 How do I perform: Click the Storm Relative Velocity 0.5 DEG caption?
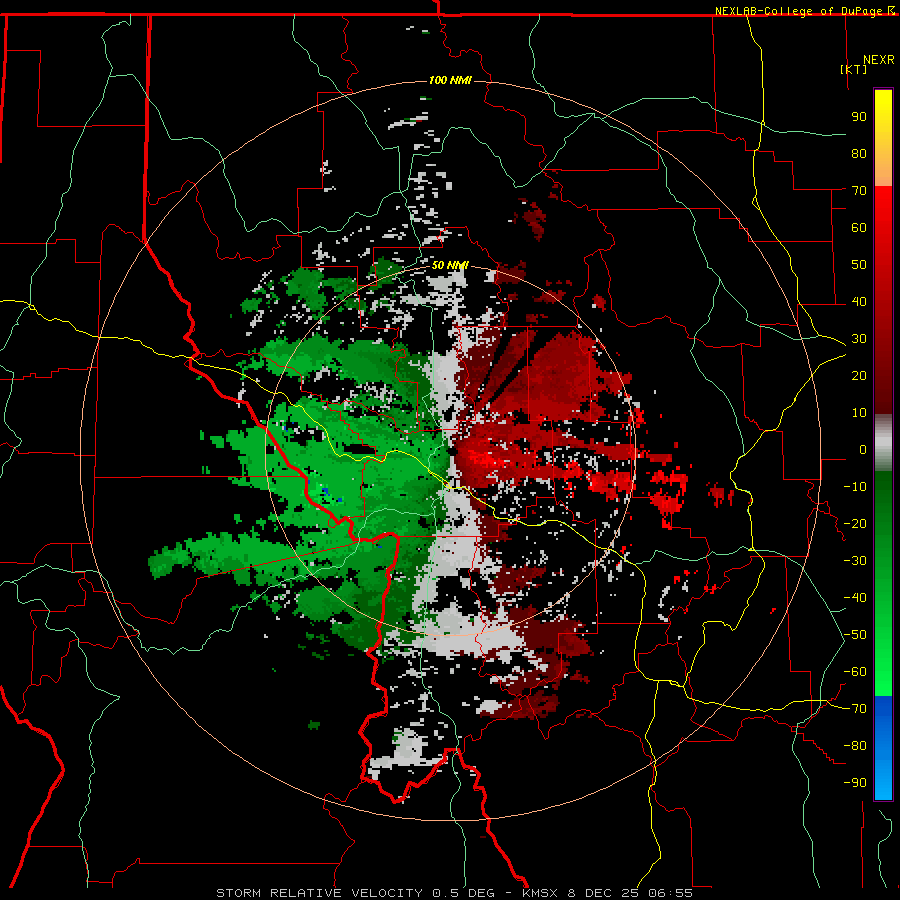(x=355, y=893)
